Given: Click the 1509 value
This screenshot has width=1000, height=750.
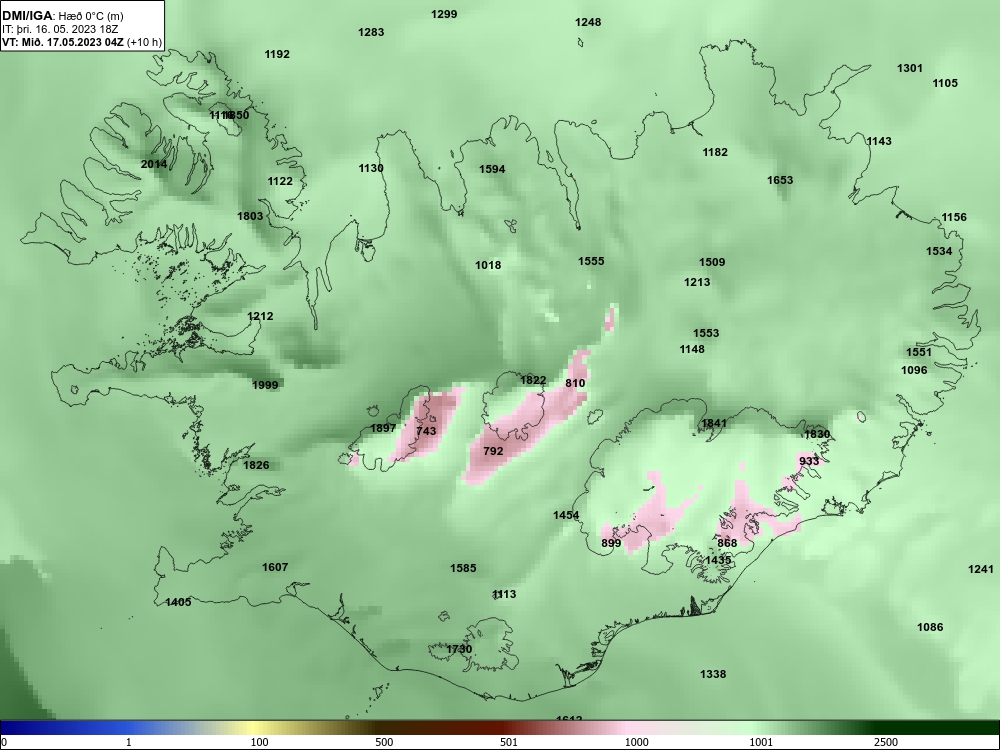Looking at the screenshot, I should tap(712, 262).
